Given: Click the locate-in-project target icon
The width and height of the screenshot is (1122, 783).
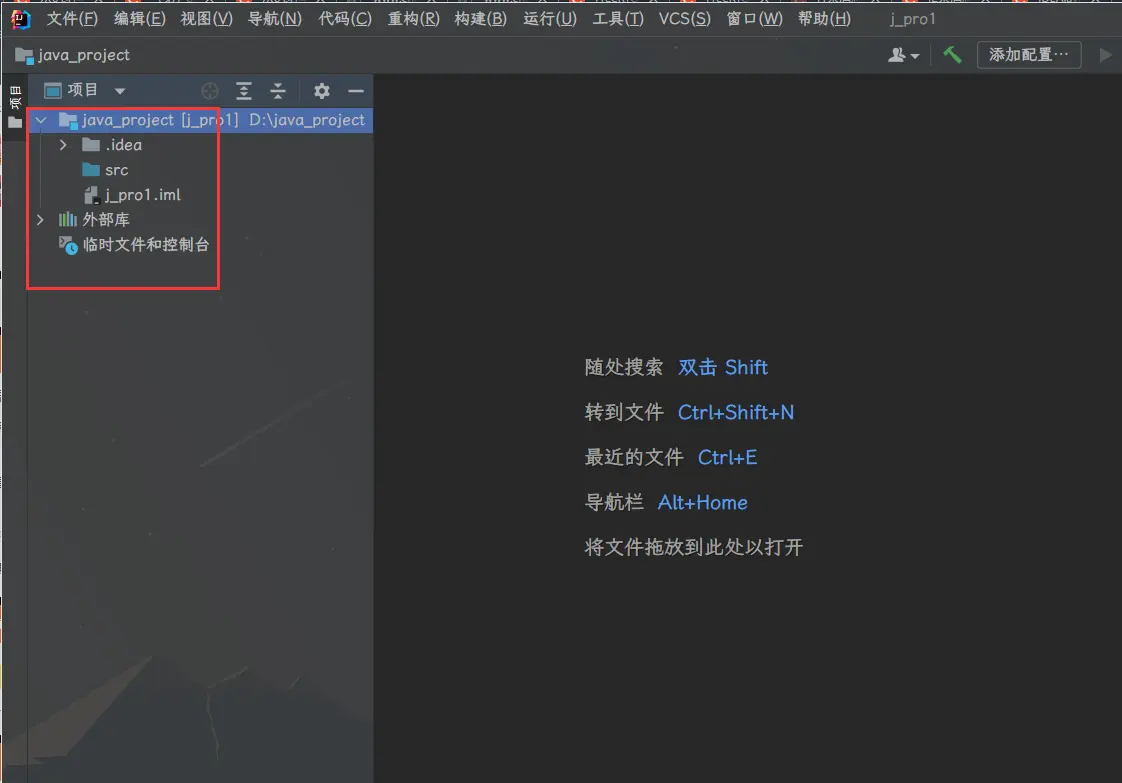Looking at the screenshot, I should coord(210,91).
